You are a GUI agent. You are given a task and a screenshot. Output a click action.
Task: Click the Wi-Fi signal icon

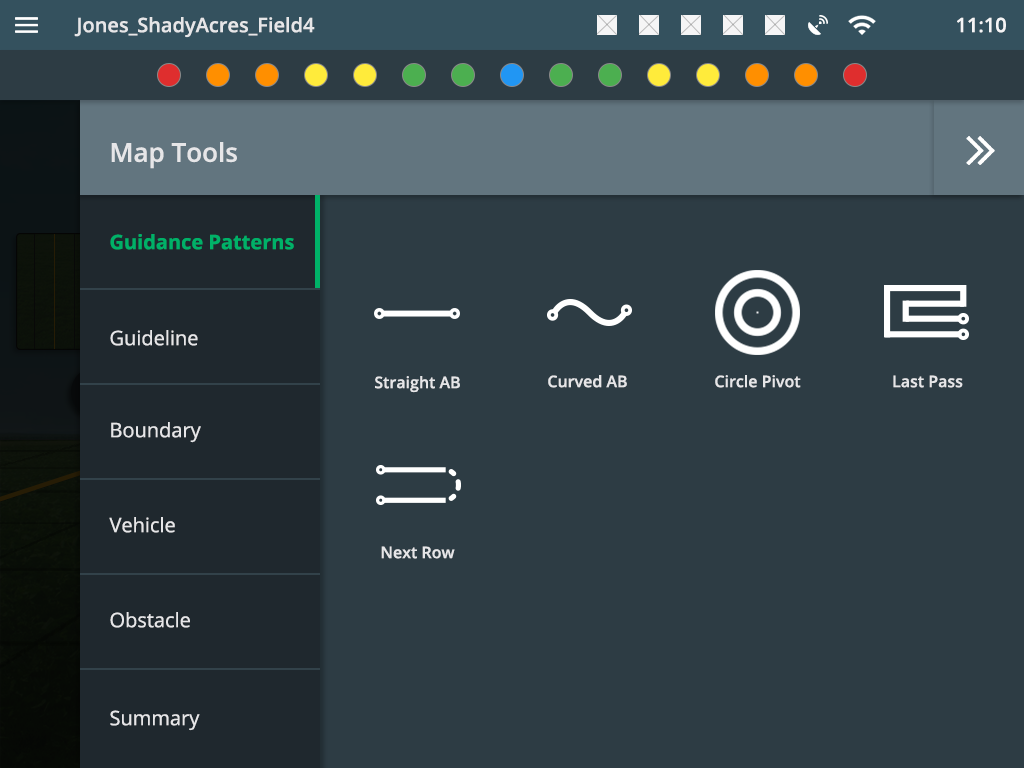(861, 26)
